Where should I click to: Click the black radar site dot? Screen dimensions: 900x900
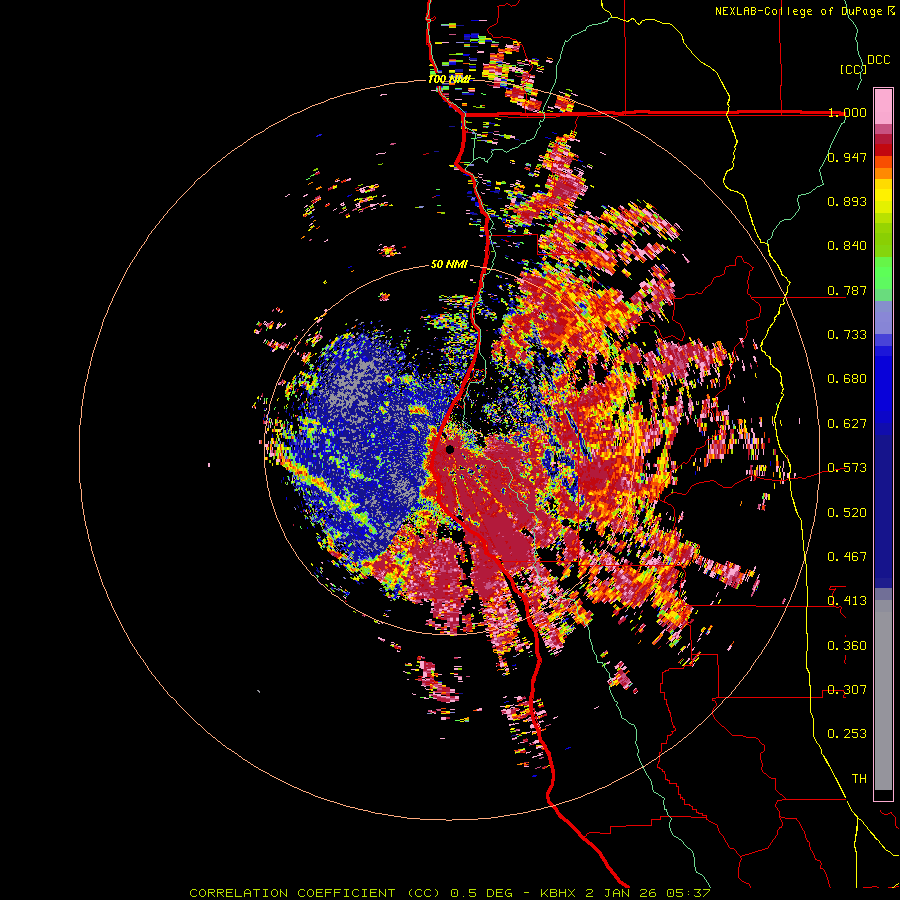pyautogui.click(x=450, y=449)
